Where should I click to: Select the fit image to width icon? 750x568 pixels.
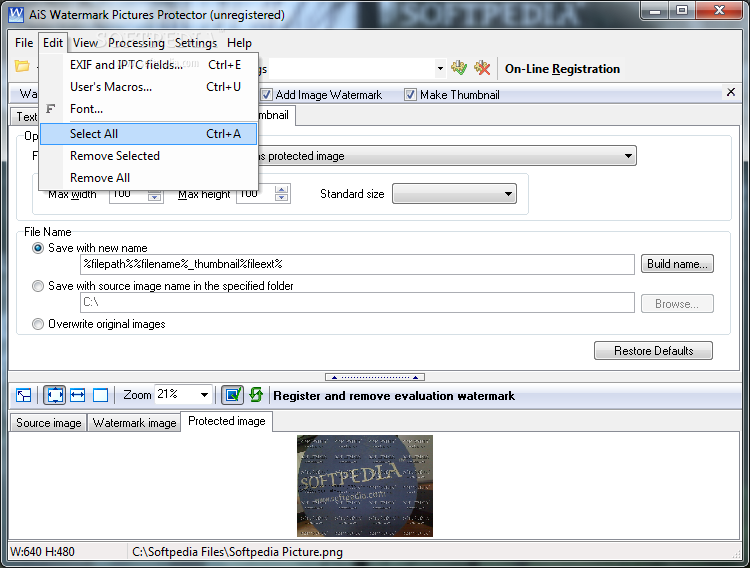click(x=77, y=395)
